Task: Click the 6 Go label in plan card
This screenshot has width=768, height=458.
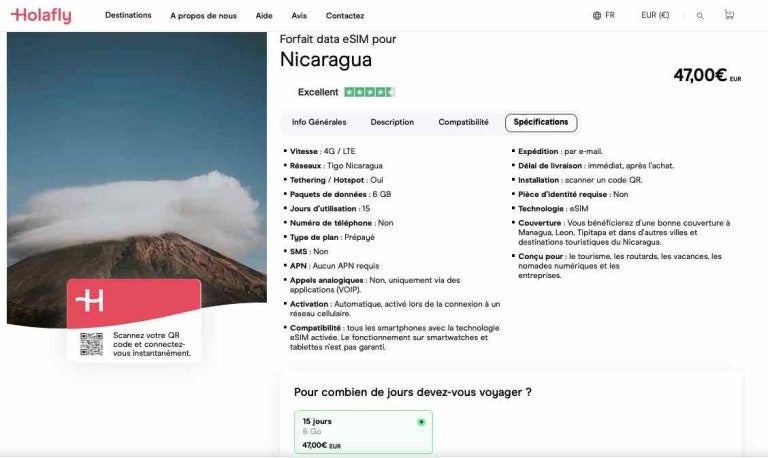Action: point(312,432)
